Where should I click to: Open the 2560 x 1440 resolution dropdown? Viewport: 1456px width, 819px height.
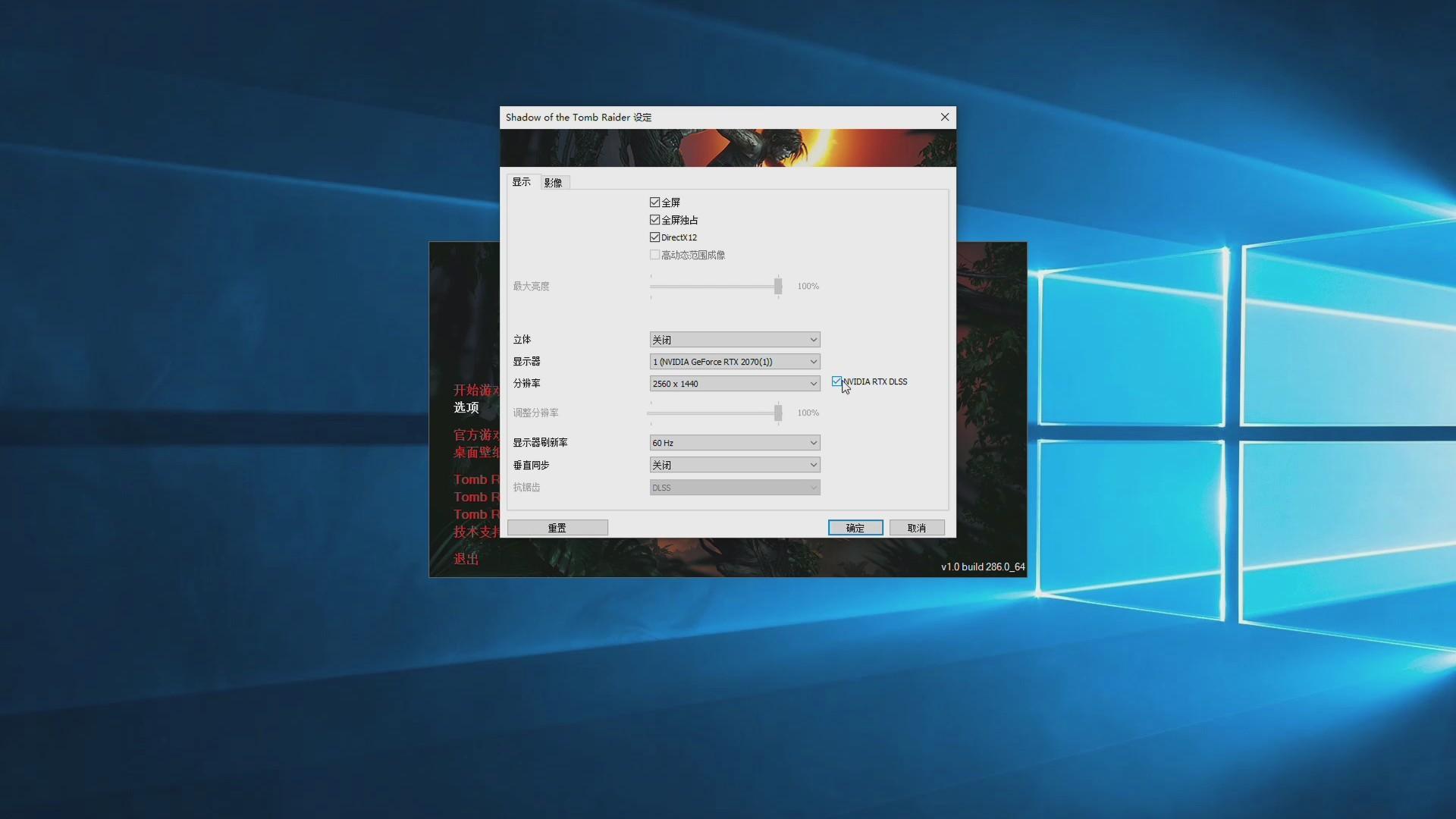tap(734, 384)
